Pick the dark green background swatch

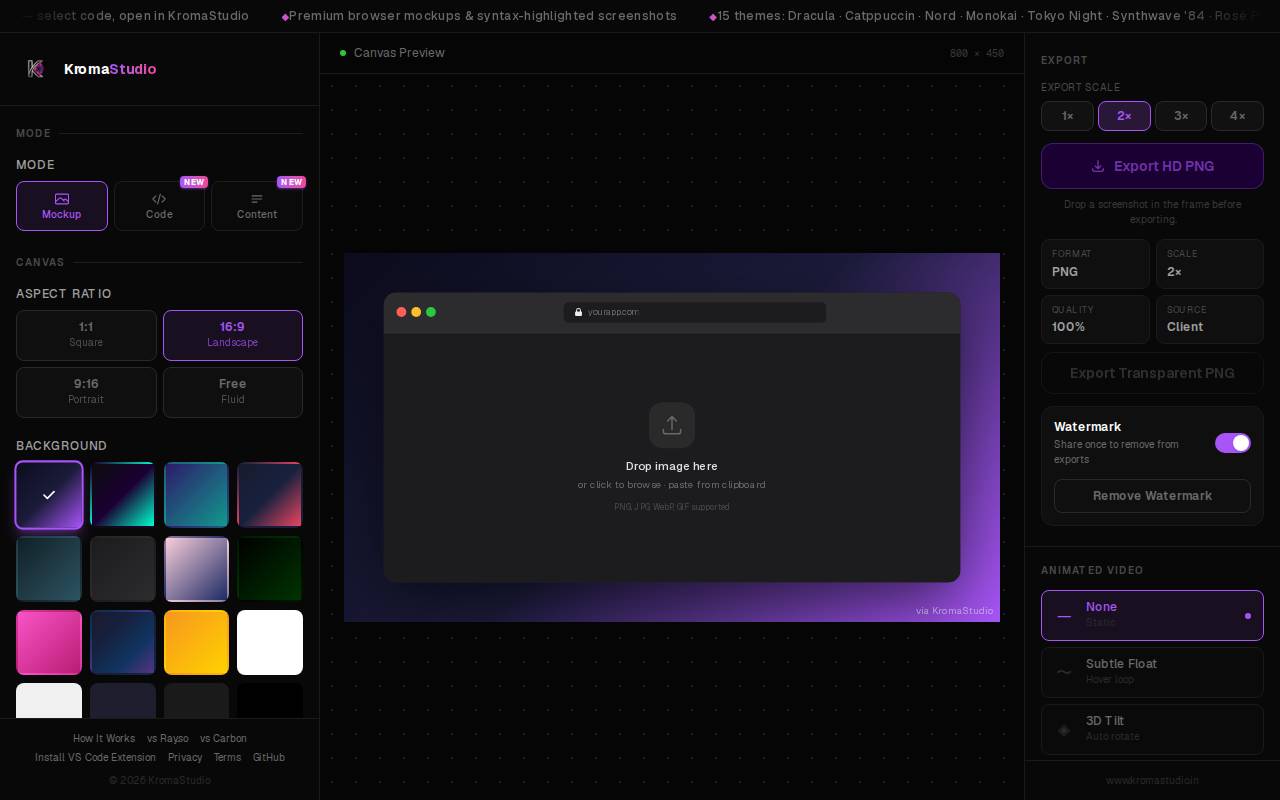270,569
